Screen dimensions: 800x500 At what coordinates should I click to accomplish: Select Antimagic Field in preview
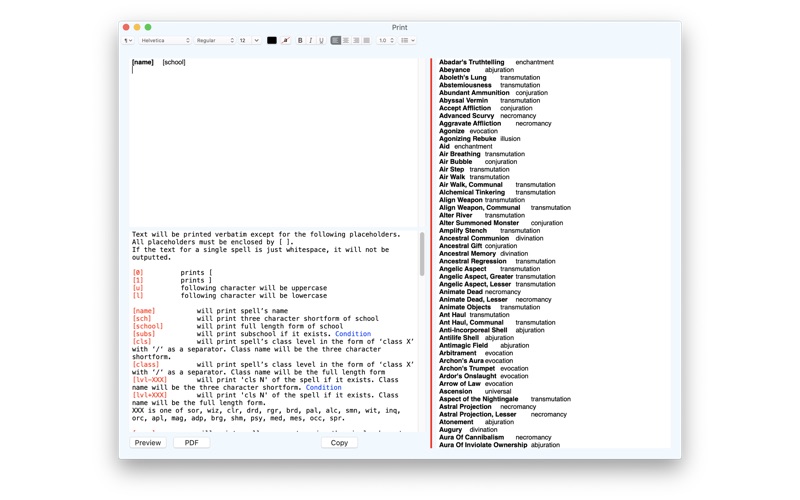[x=463, y=345]
